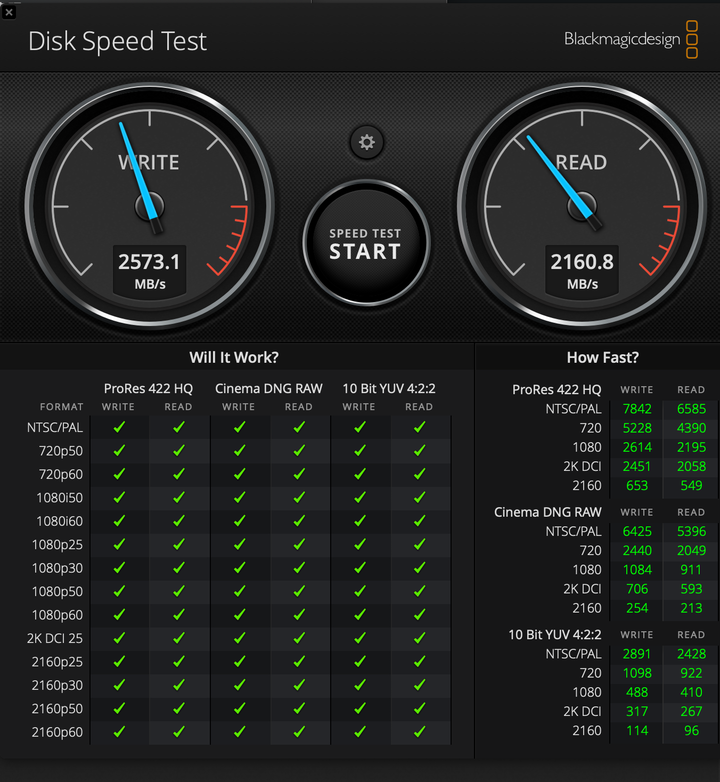Screen dimensions: 720x782
Task: Click 10 Bit YUV NTSC/PAL write value 2891
Action: click(x=637, y=654)
